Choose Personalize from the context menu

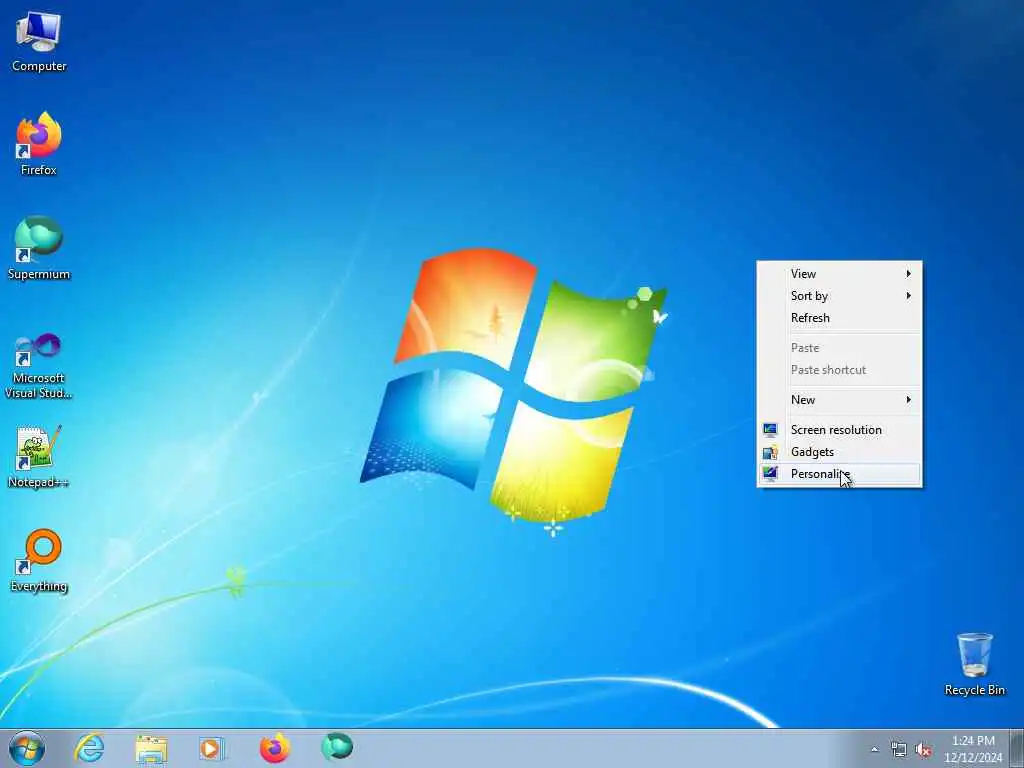tap(840, 473)
